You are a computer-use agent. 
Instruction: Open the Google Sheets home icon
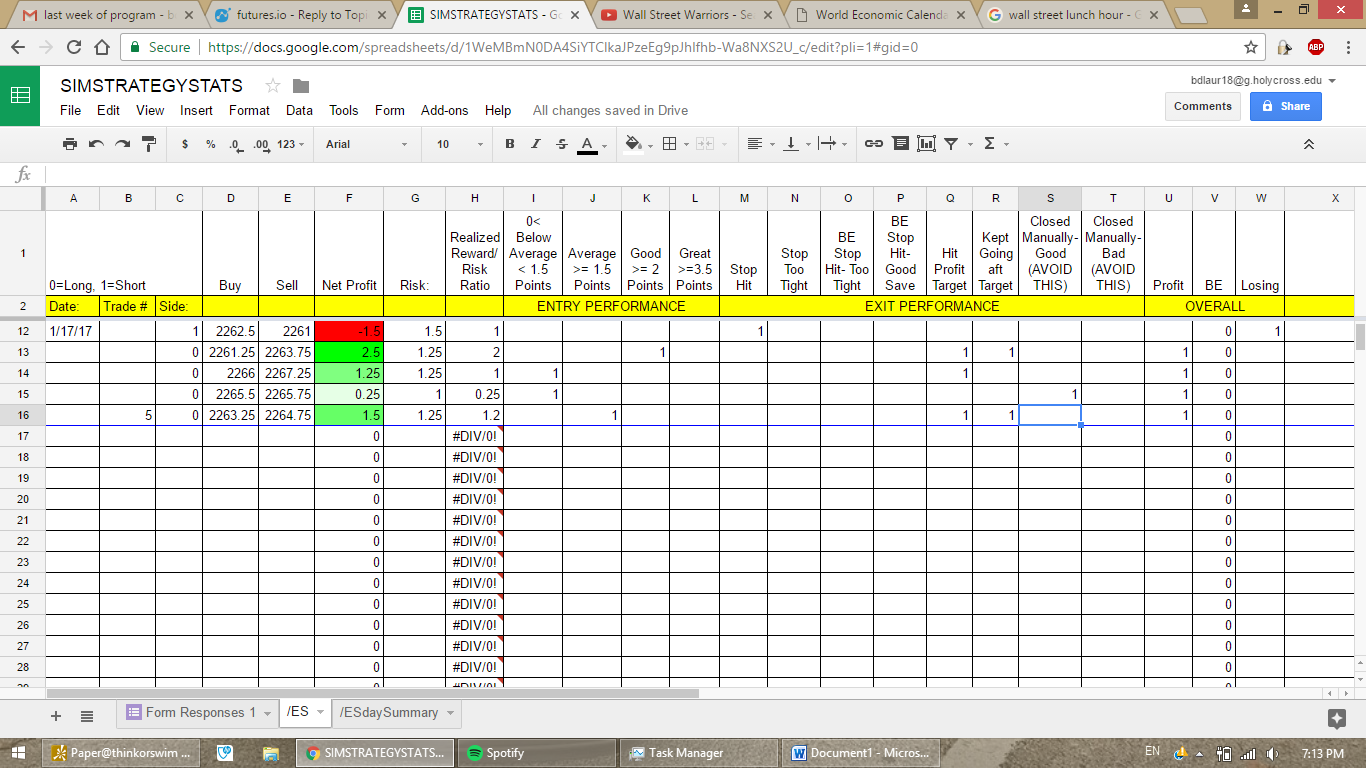coord(20,96)
